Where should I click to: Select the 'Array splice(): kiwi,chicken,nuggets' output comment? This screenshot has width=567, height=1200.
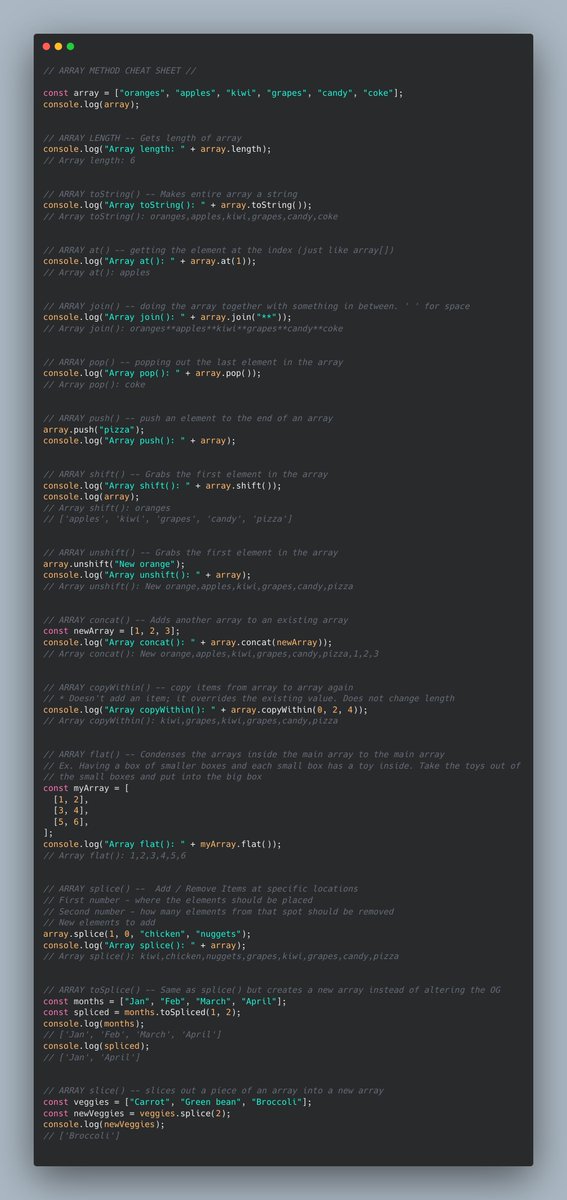221,955
